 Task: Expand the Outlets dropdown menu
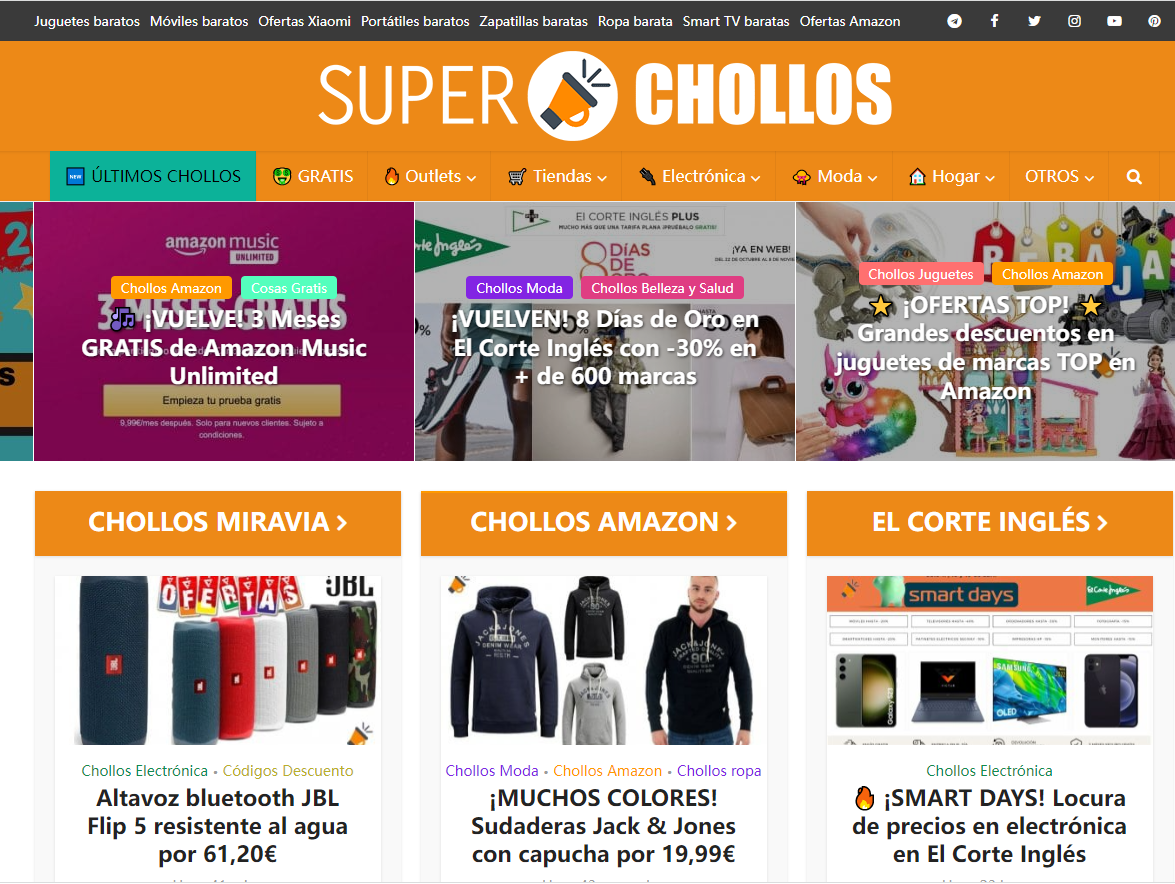[x=430, y=176]
